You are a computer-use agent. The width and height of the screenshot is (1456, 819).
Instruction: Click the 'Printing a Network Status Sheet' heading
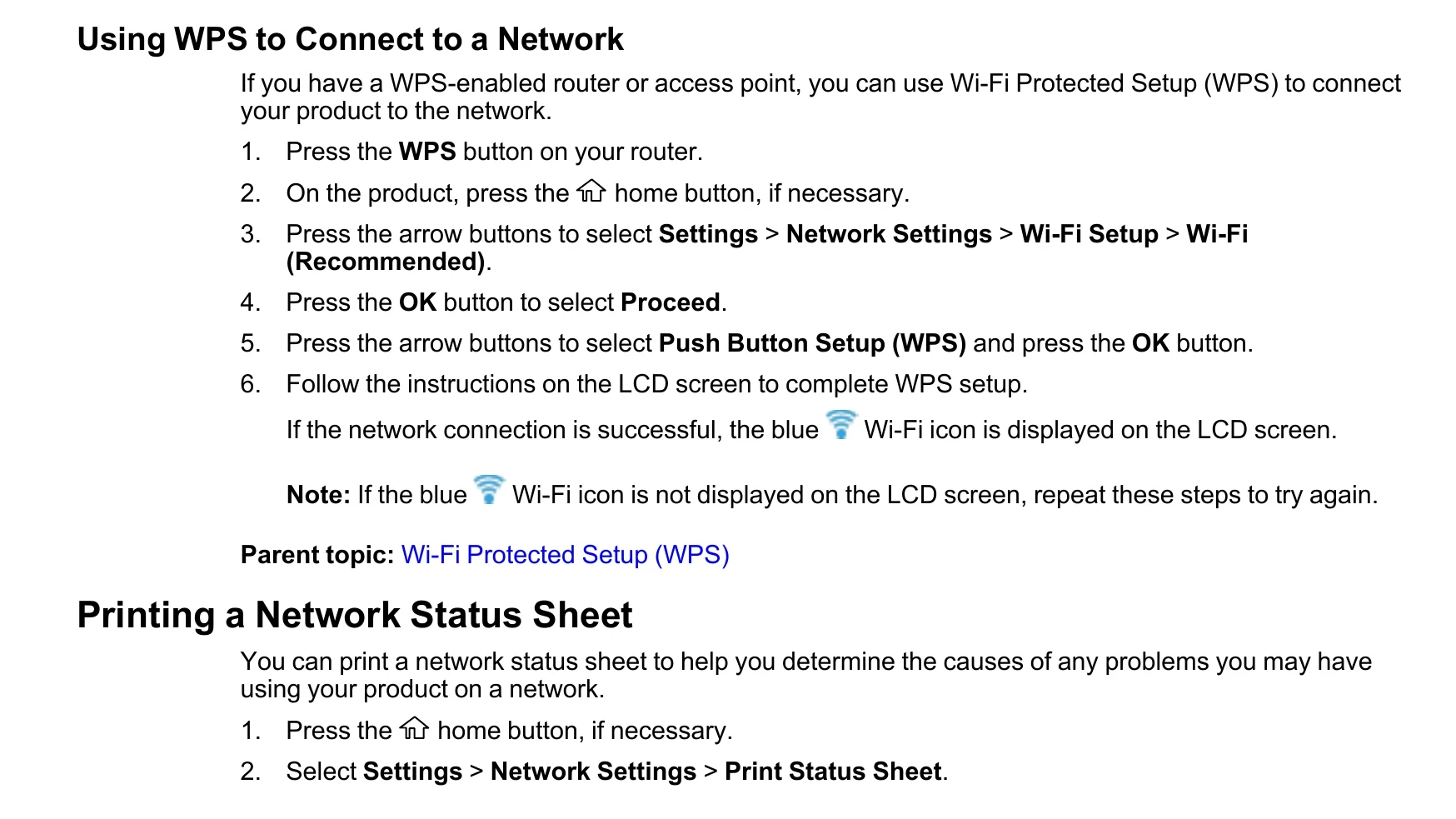[x=355, y=615]
